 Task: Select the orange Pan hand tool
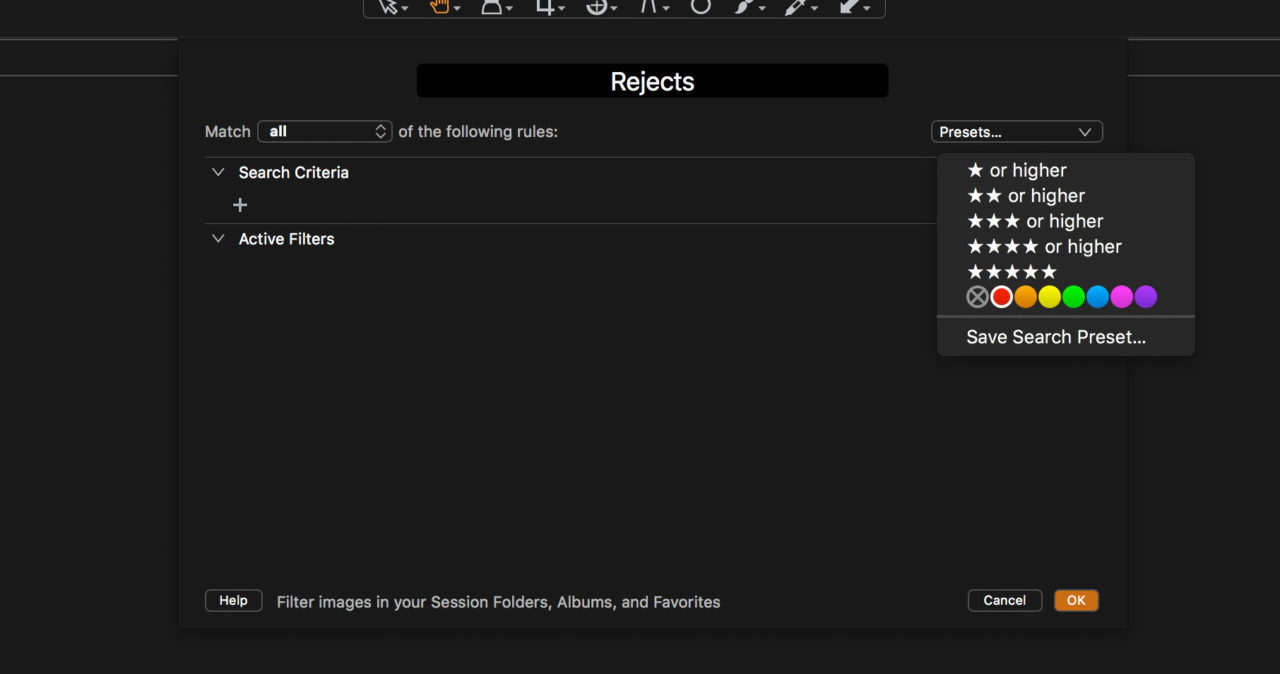439,6
